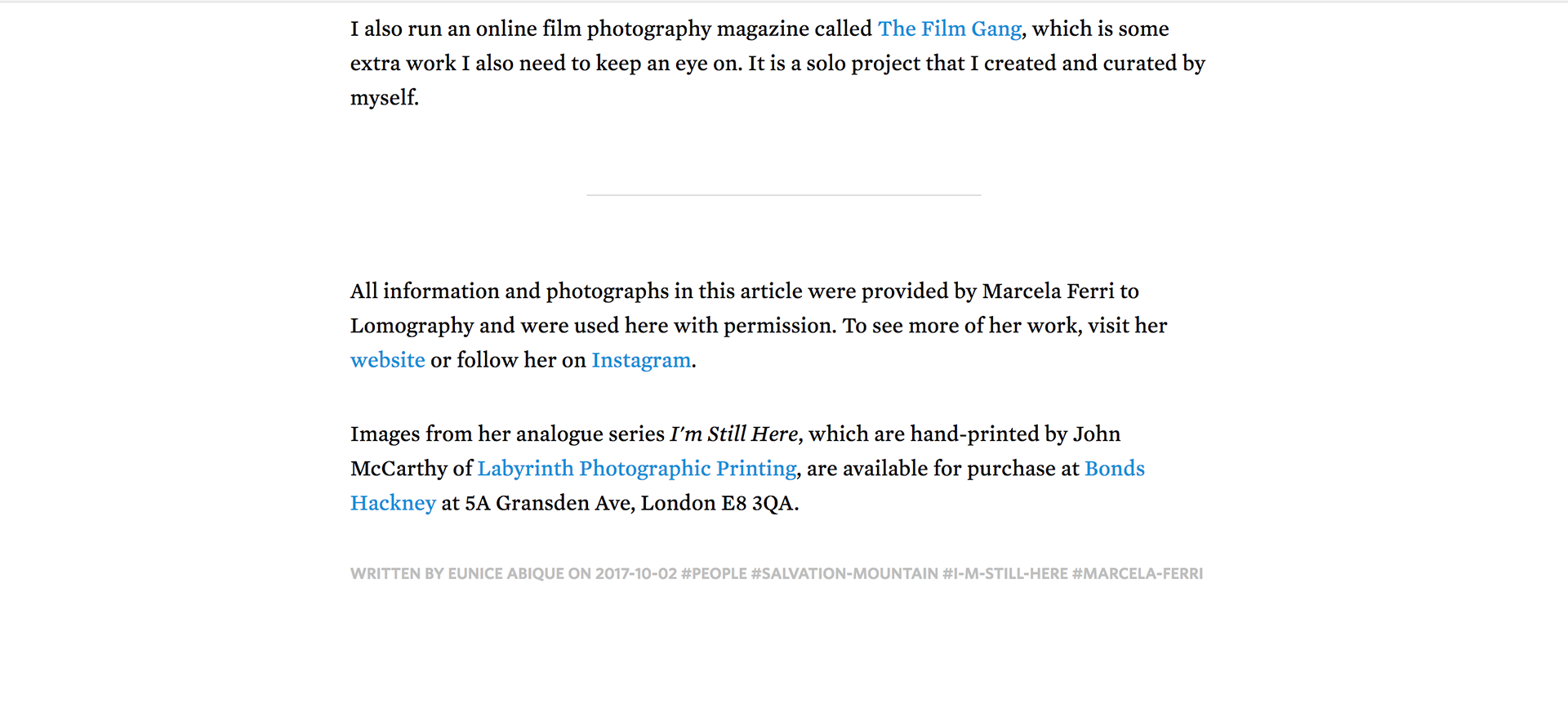The height and width of the screenshot is (712, 1568).
Task: Follow the Instagram link
Action: click(x=641, y=361)
